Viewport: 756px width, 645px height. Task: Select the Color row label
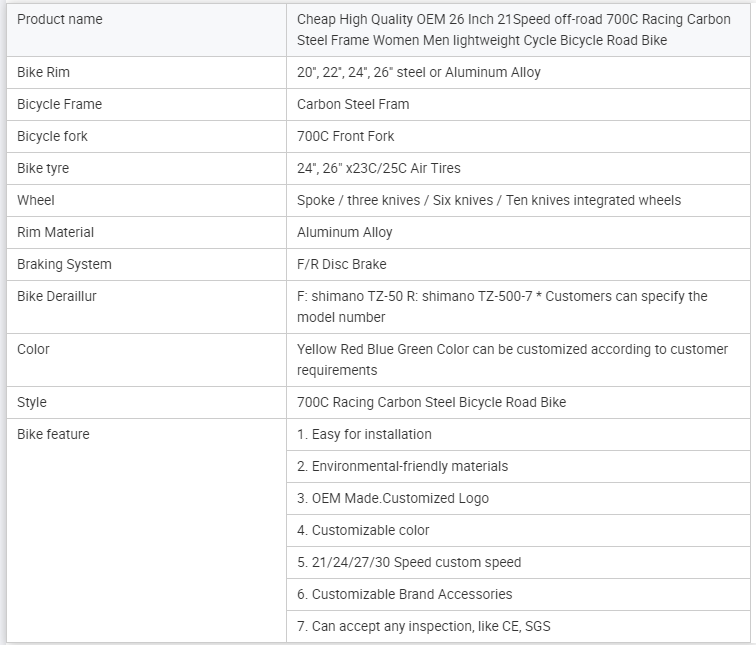point(33,349)
